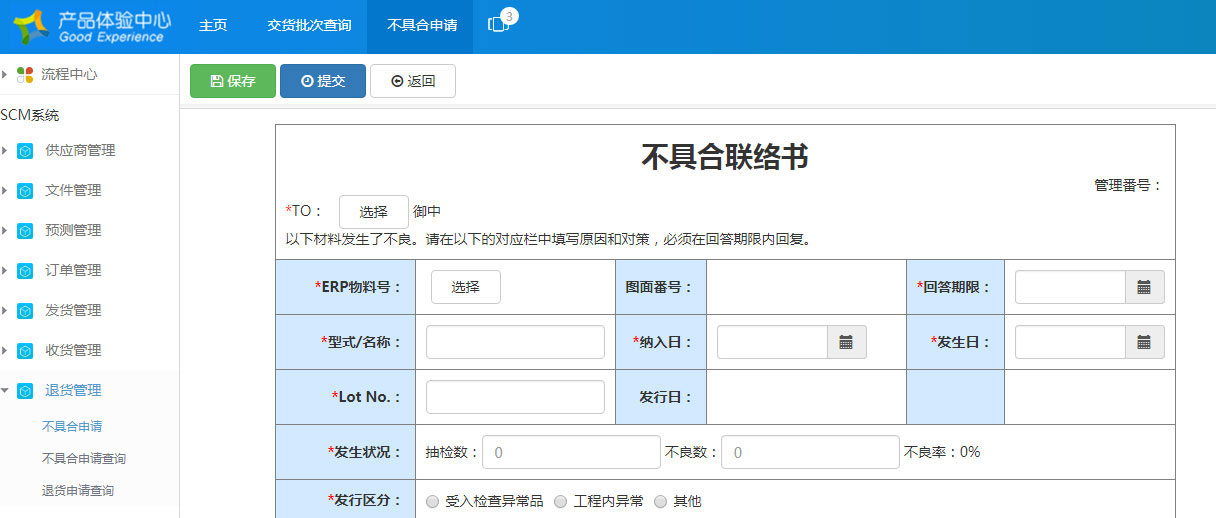Click the 不良率：0% text
This screenshot has width=1216, height=518.
[x=942, y=452]
